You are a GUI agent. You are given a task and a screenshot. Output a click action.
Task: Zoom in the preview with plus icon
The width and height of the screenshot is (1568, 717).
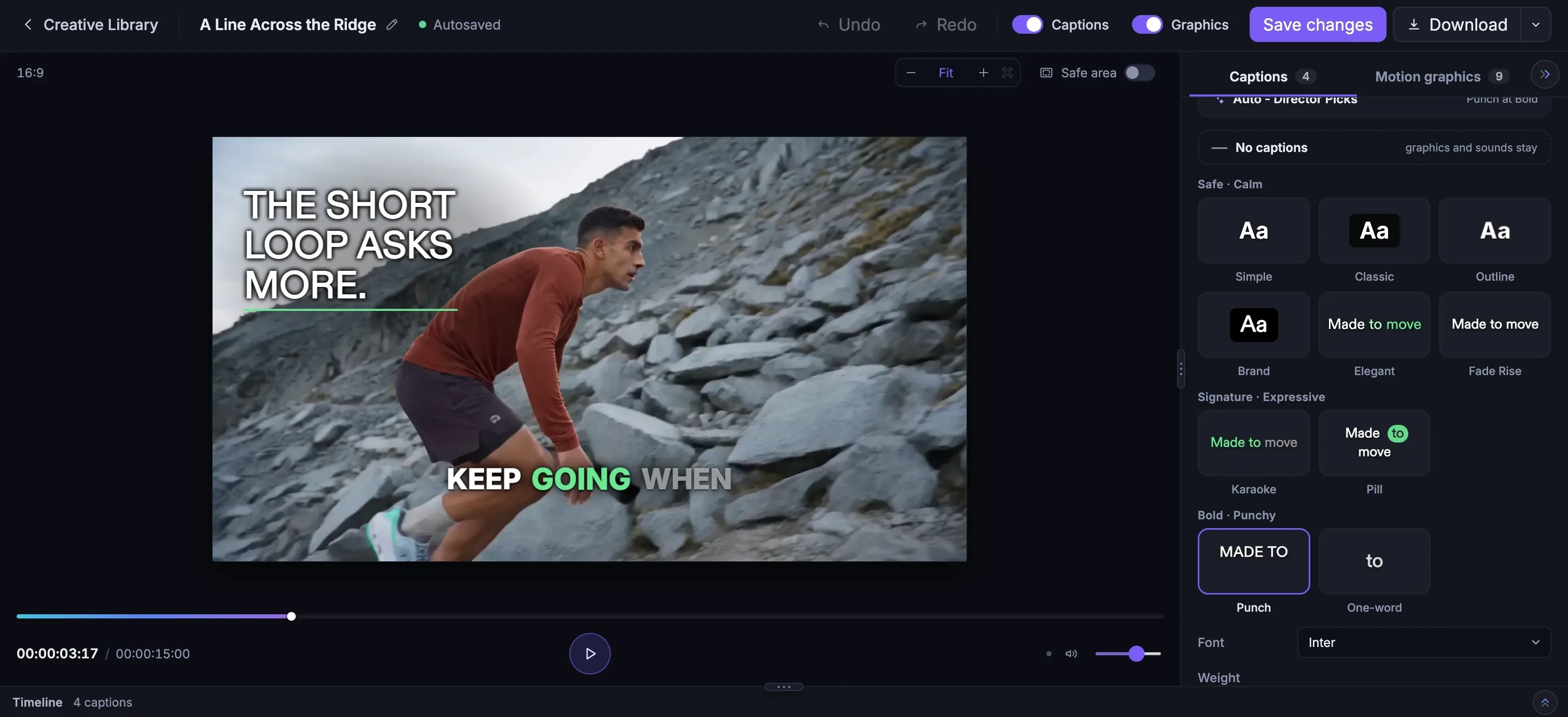pyautogui.click(x=983, y=73)
